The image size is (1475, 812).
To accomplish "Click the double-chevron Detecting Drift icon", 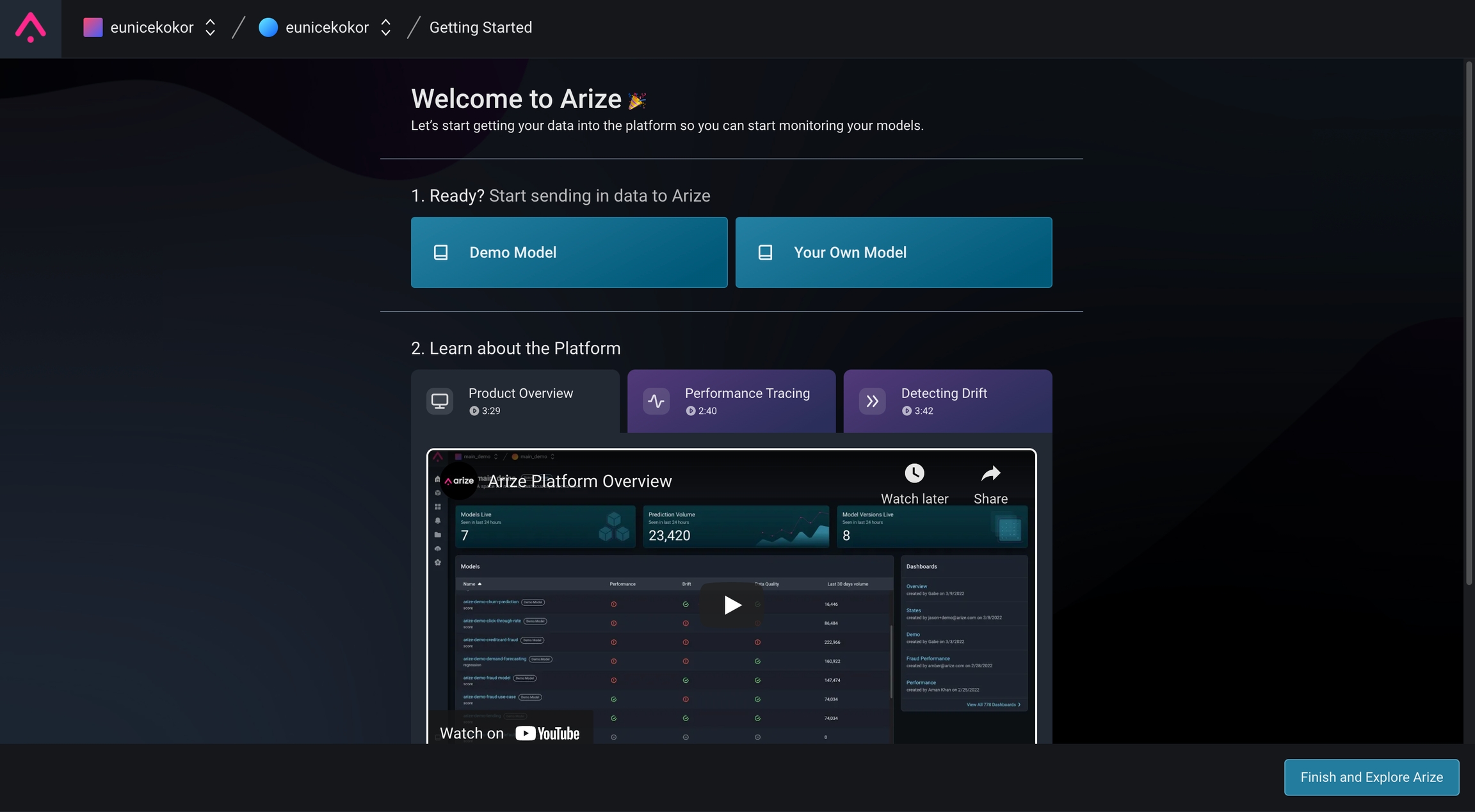I will coord(872,401).
